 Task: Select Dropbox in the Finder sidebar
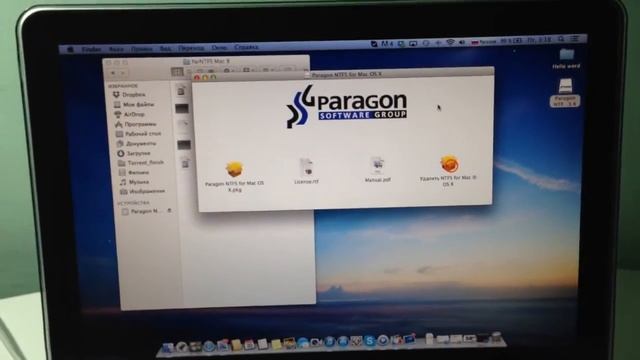129,95
